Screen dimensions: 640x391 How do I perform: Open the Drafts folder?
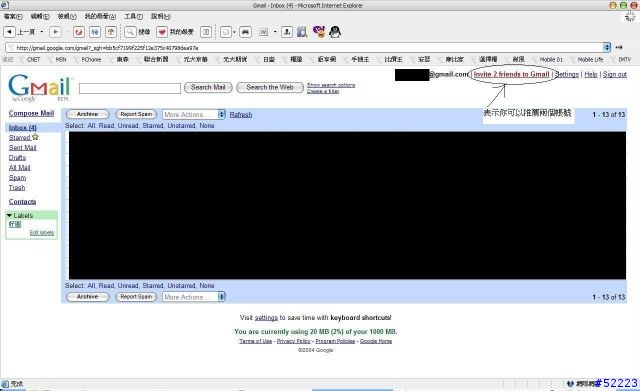pos(17,158)
